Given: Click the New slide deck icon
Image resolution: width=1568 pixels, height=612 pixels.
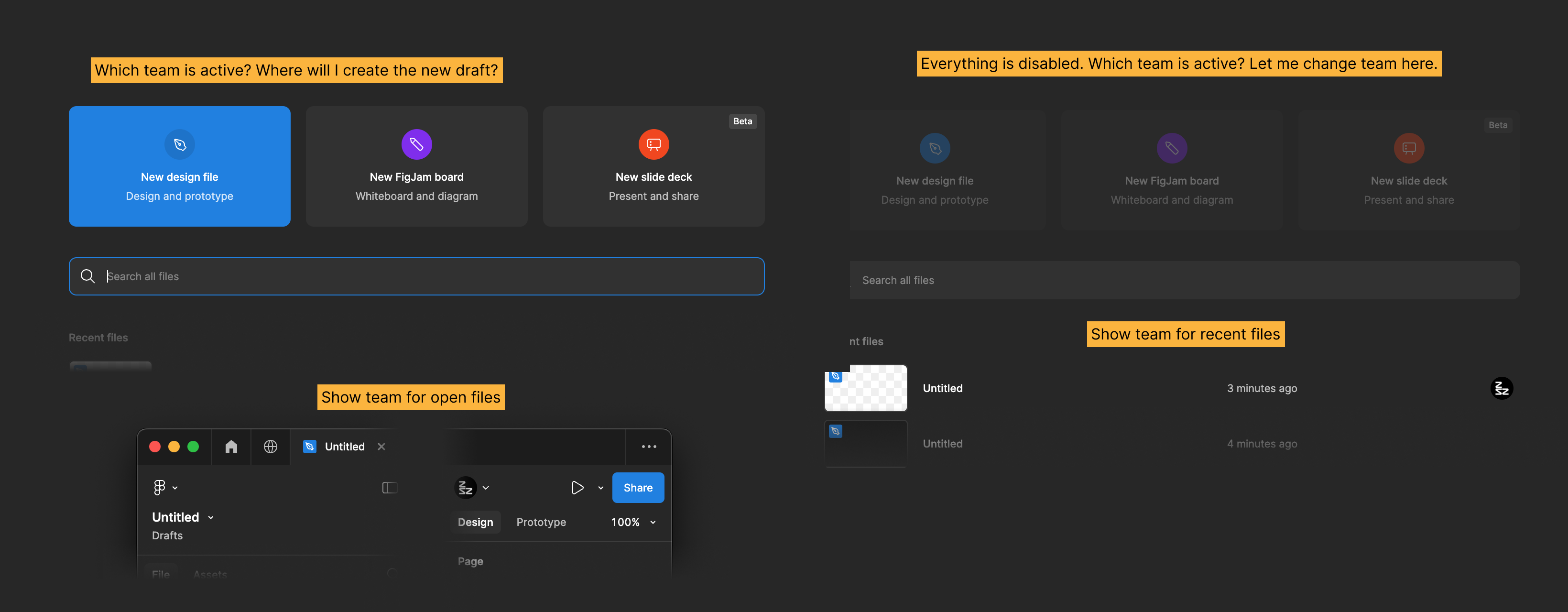Looking at the screenshot, I should pyautogui.click(x=653, y=144).
